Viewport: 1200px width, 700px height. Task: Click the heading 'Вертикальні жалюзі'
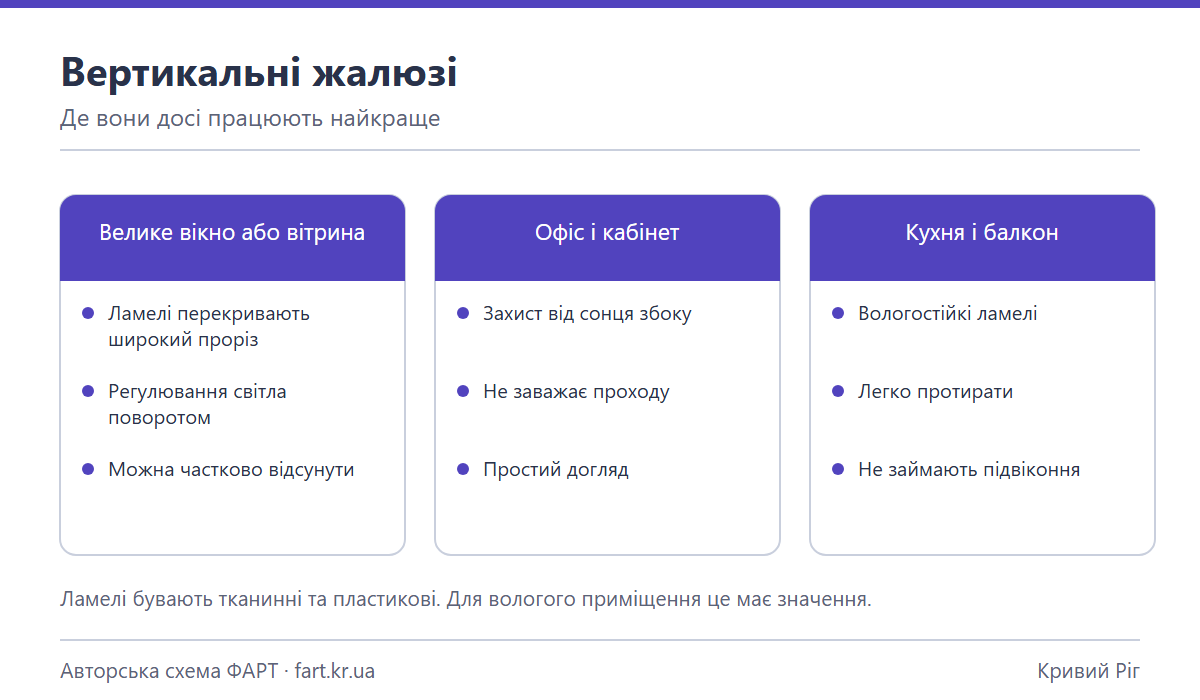(x=259, y=73)
